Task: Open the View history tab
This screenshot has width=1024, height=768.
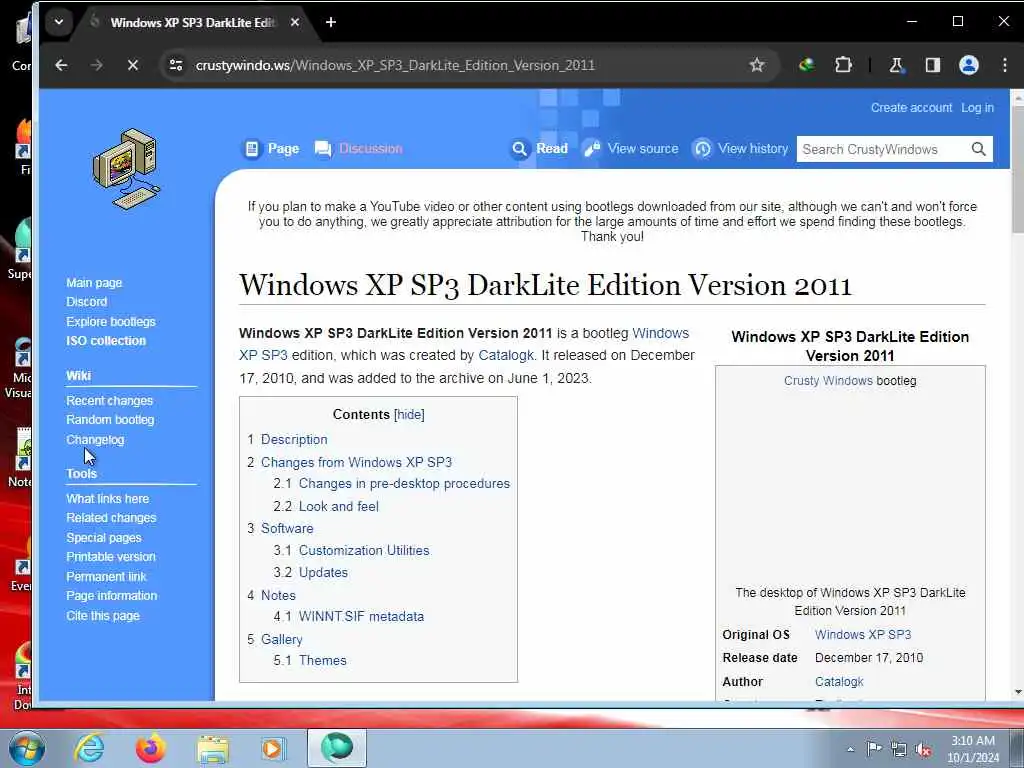Action: coord(740,149)
